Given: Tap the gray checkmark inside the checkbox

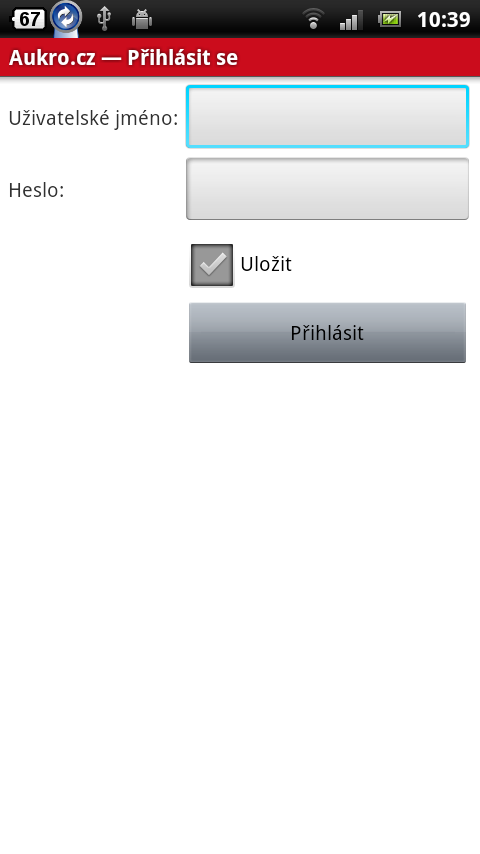Looking at the screenshot, I should [x=212, y=264].
